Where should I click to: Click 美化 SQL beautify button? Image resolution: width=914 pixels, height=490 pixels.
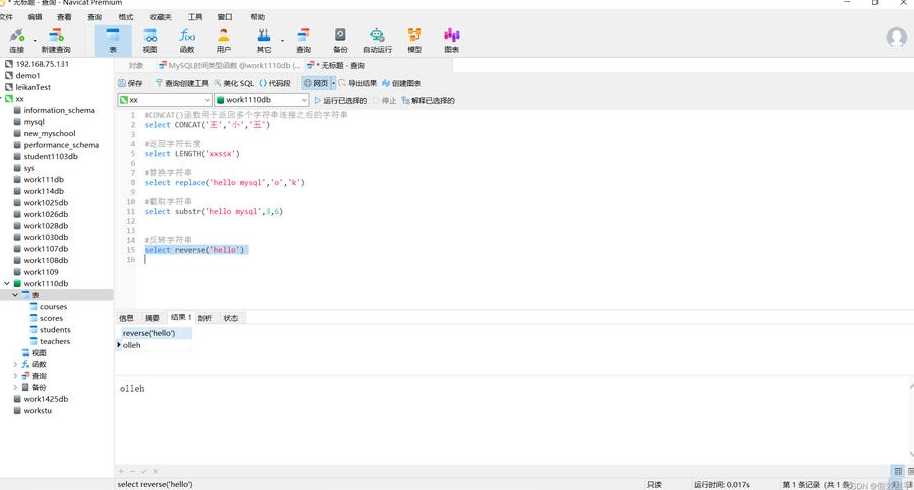click(x=234, y=83)
